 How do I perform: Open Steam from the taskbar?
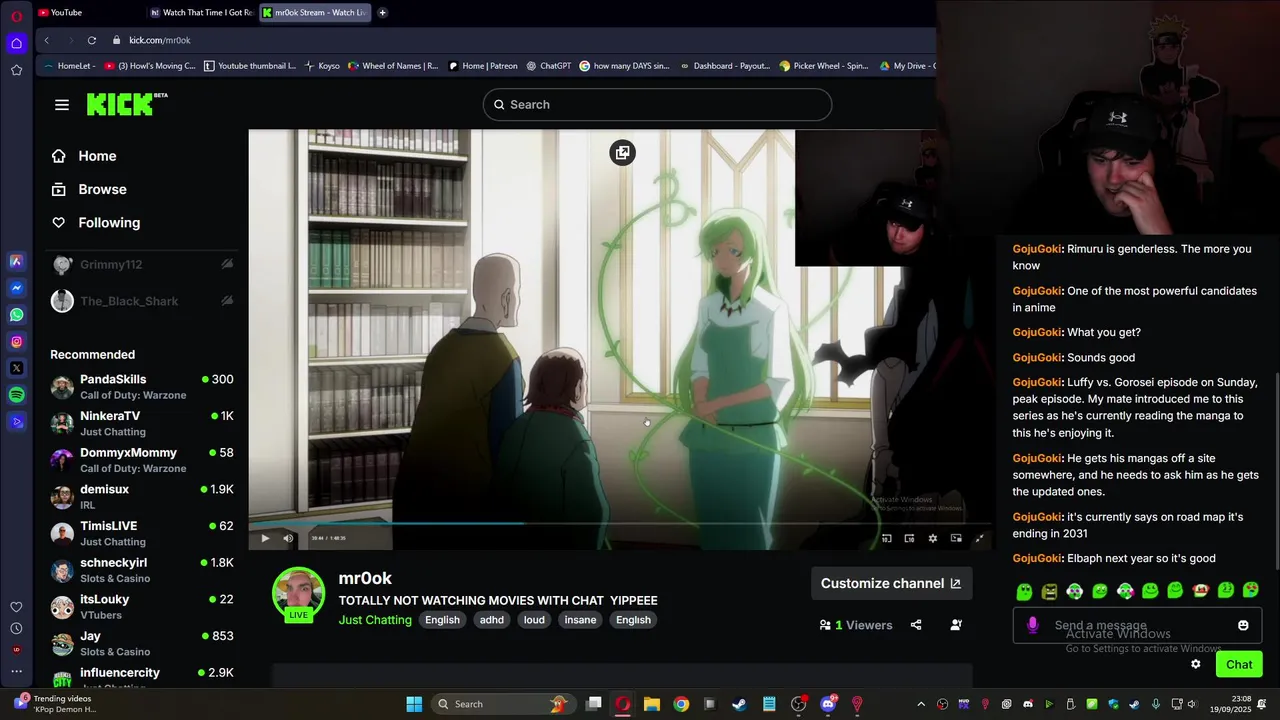coord(739,704)
